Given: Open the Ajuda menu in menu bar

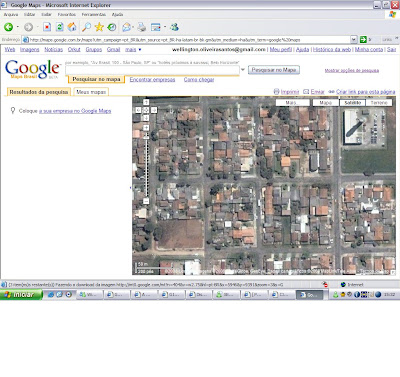Looking at the screenshot, I should (x=117, y=15).
